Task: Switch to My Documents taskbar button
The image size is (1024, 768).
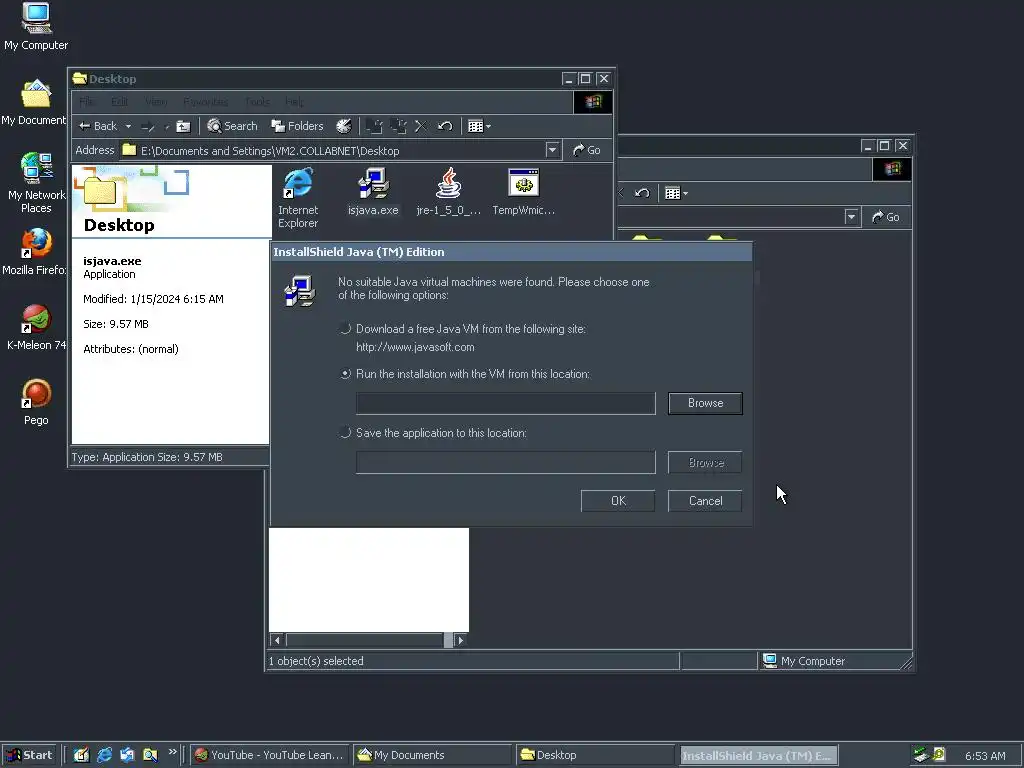Action: coord(432,755)
